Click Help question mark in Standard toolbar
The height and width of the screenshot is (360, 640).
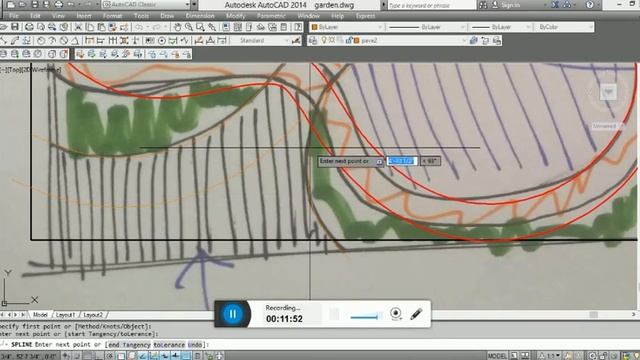pyautogui.click(x=298, y=27)
